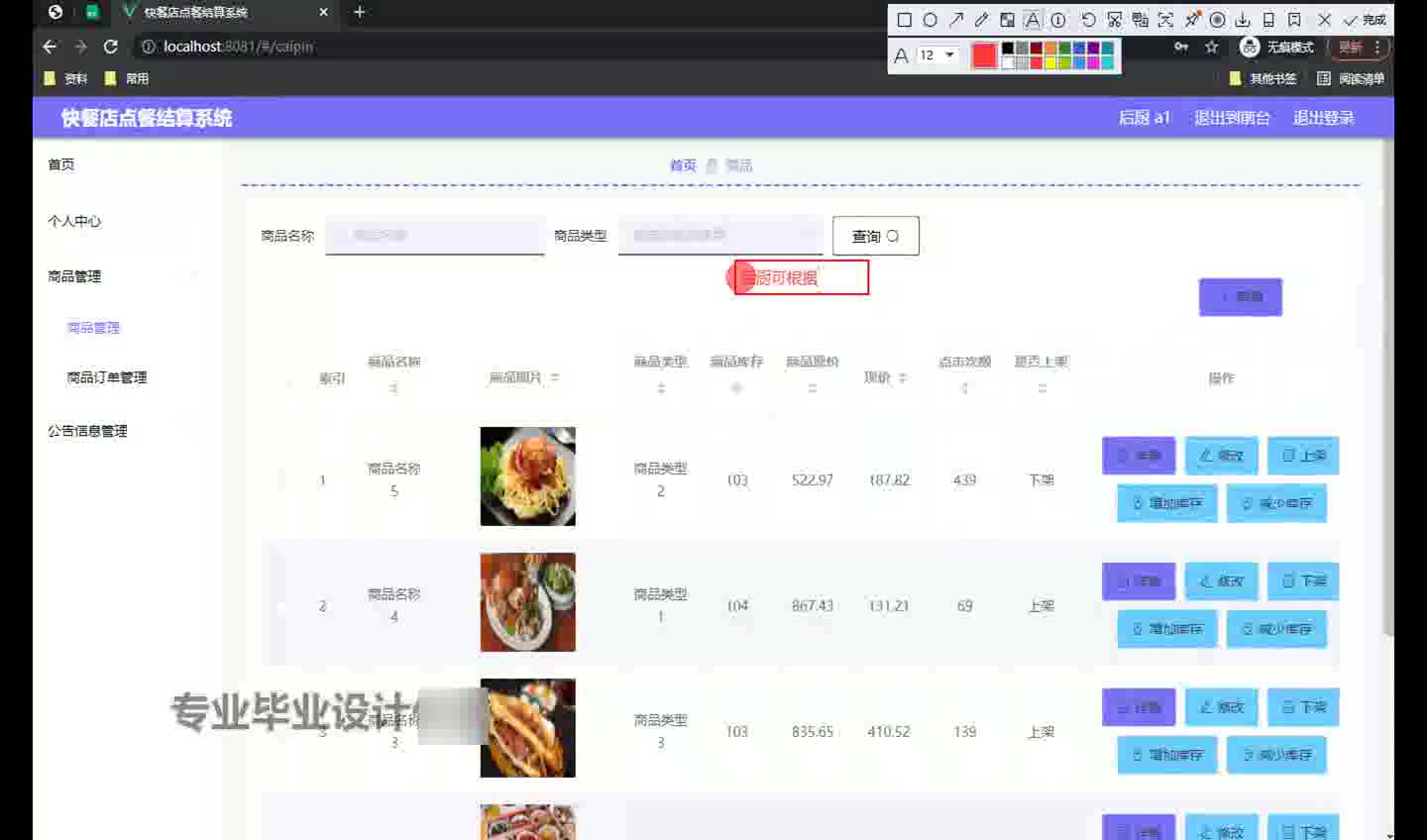Sort by 商品库存 column

[x=736, y=388]
